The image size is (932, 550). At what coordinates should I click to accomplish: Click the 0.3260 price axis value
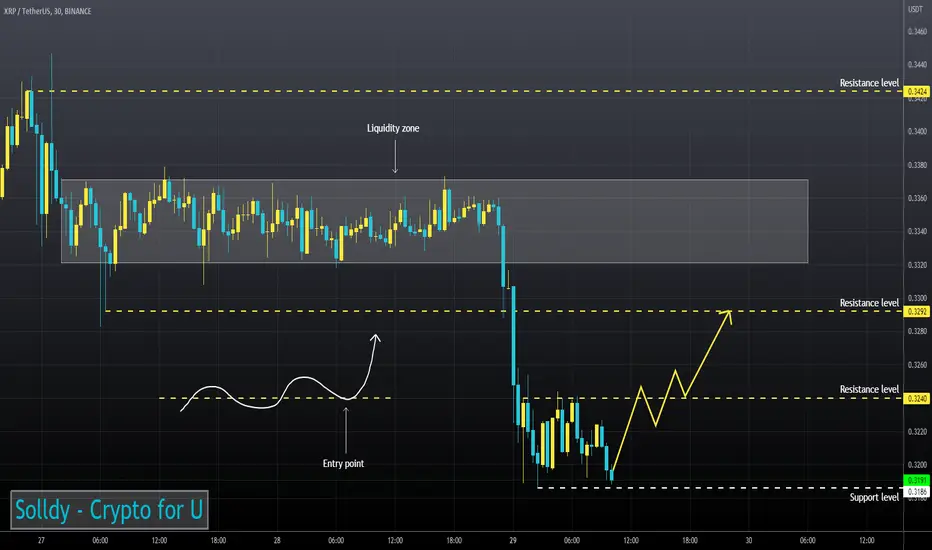pos(917,364)
